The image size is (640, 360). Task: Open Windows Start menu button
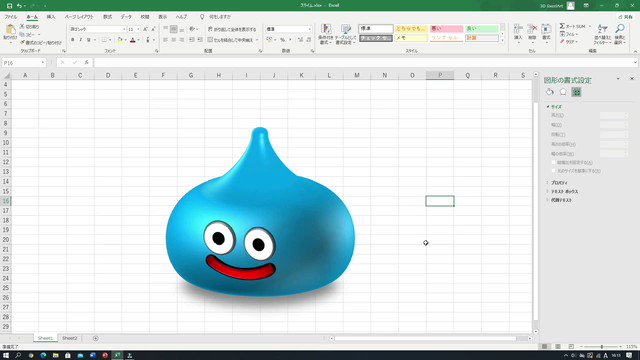pyautogui.click(x=6, y=355)
